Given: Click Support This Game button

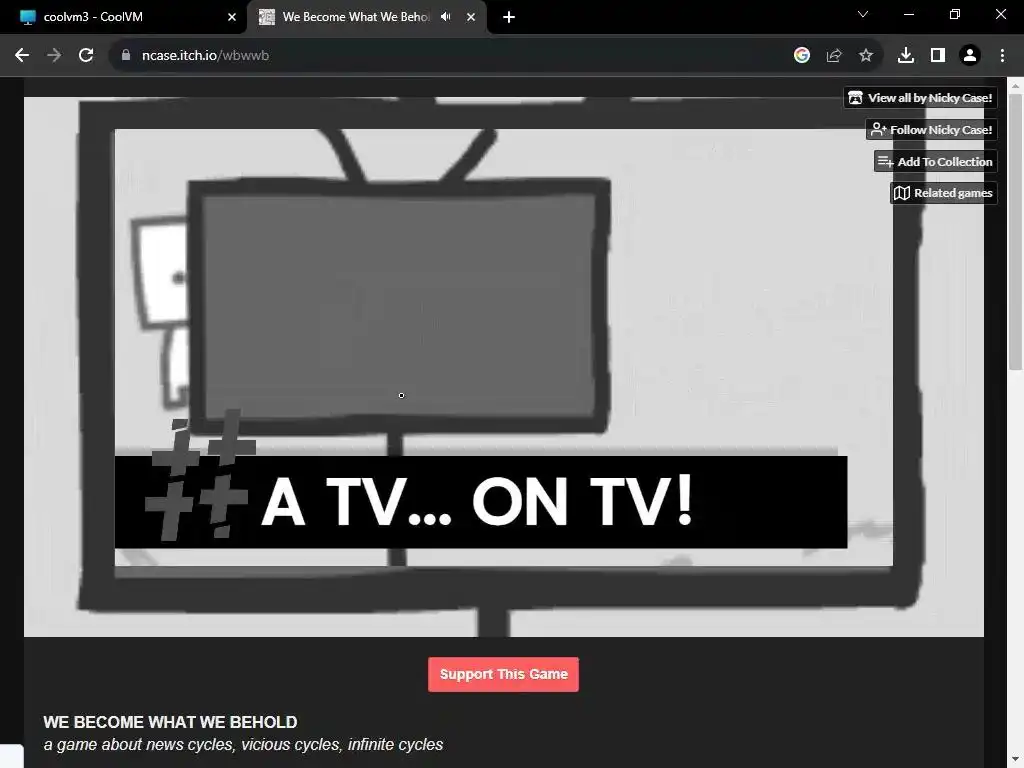Looking at the screenshot, I should pyautogui.click(x=504, y=674).
